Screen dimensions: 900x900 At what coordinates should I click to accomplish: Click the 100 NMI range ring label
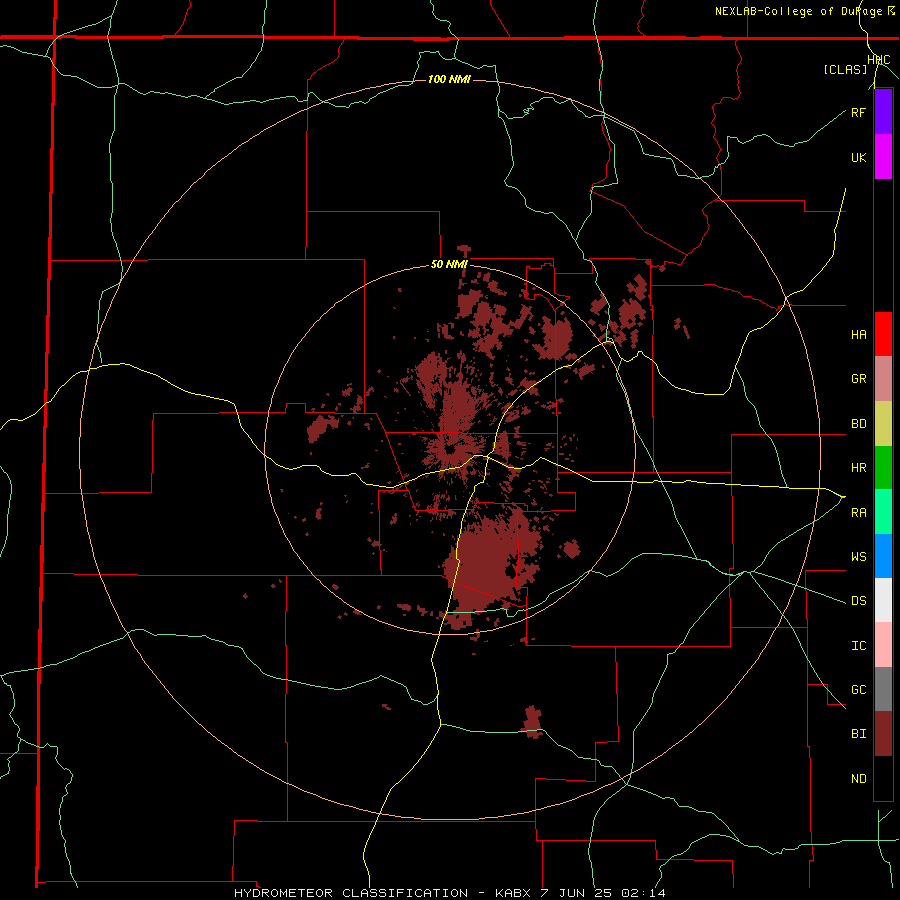point(449,79)
